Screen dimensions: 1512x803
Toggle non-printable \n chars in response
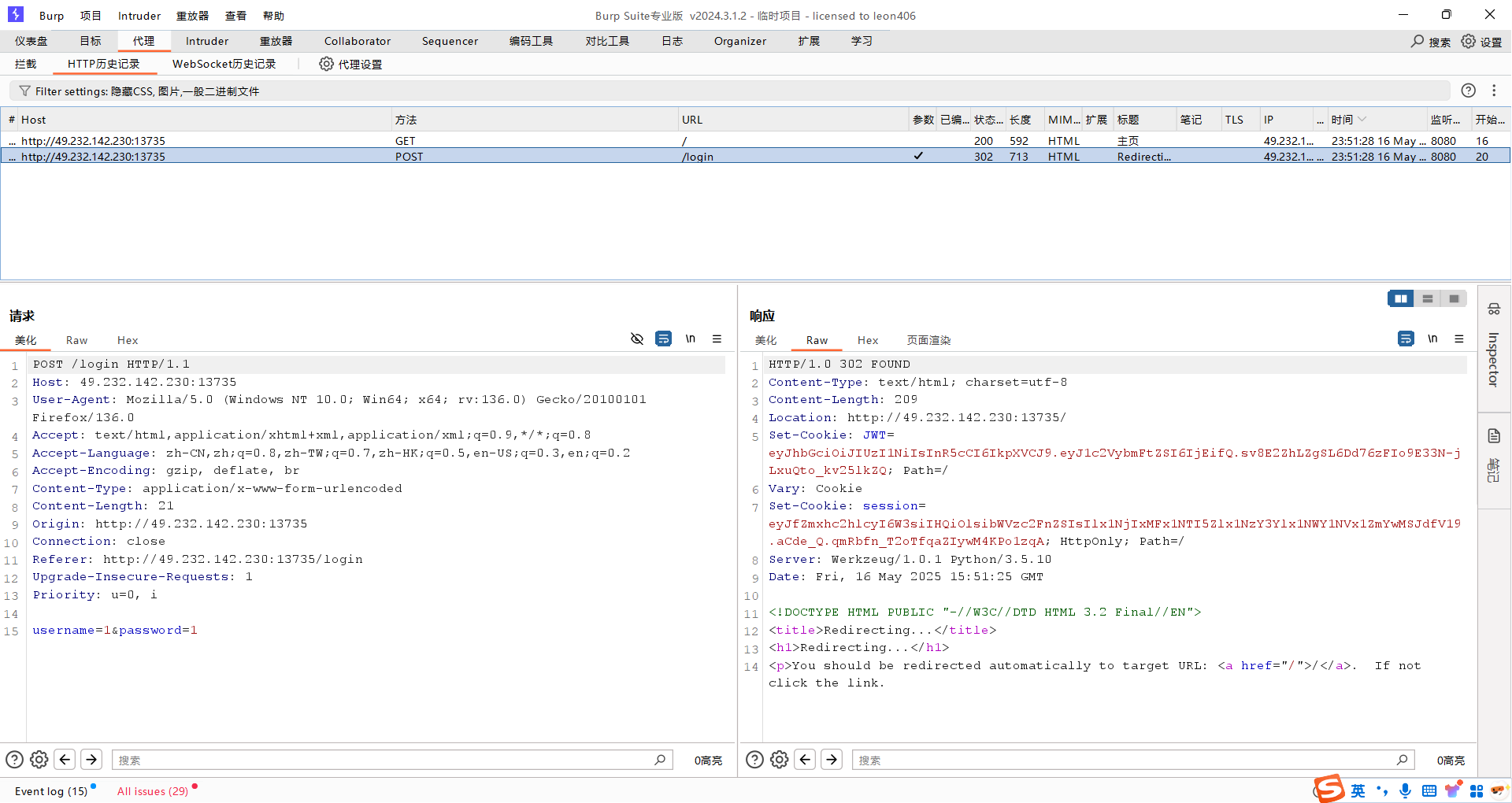click(x=1432, y=339)
